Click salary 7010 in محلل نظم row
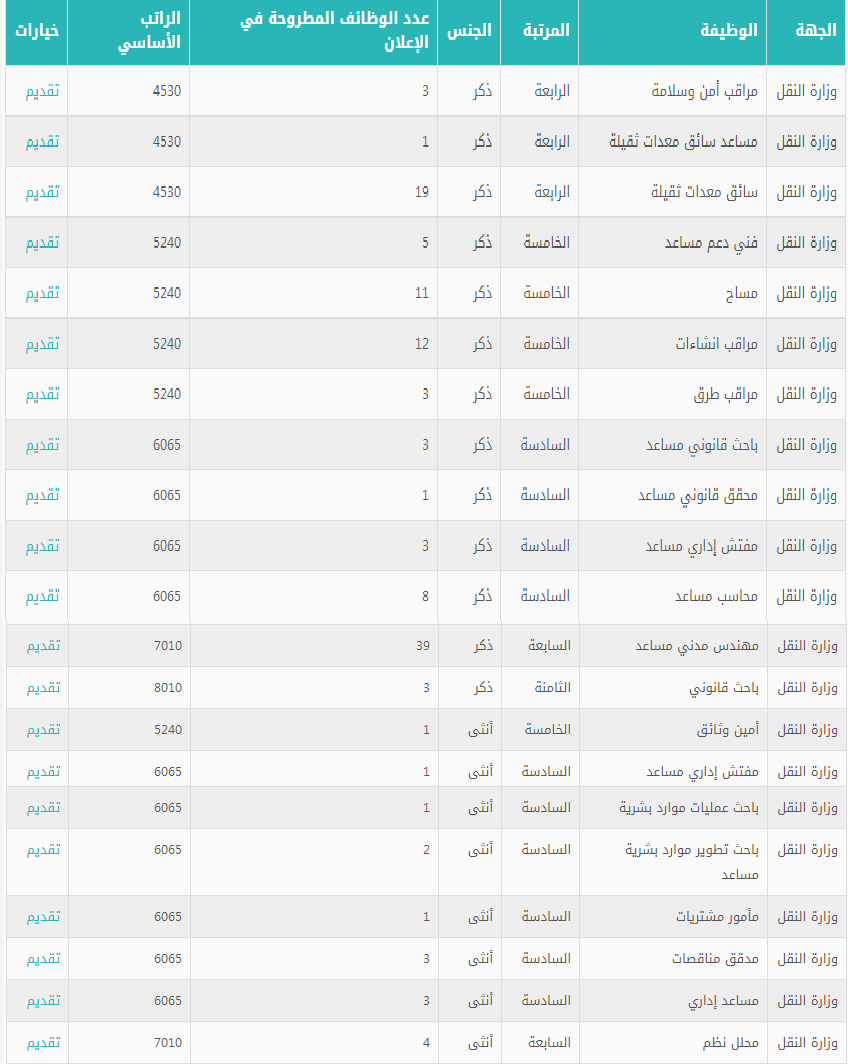Screen dimensions: 848x1064 click(168, 1044)
